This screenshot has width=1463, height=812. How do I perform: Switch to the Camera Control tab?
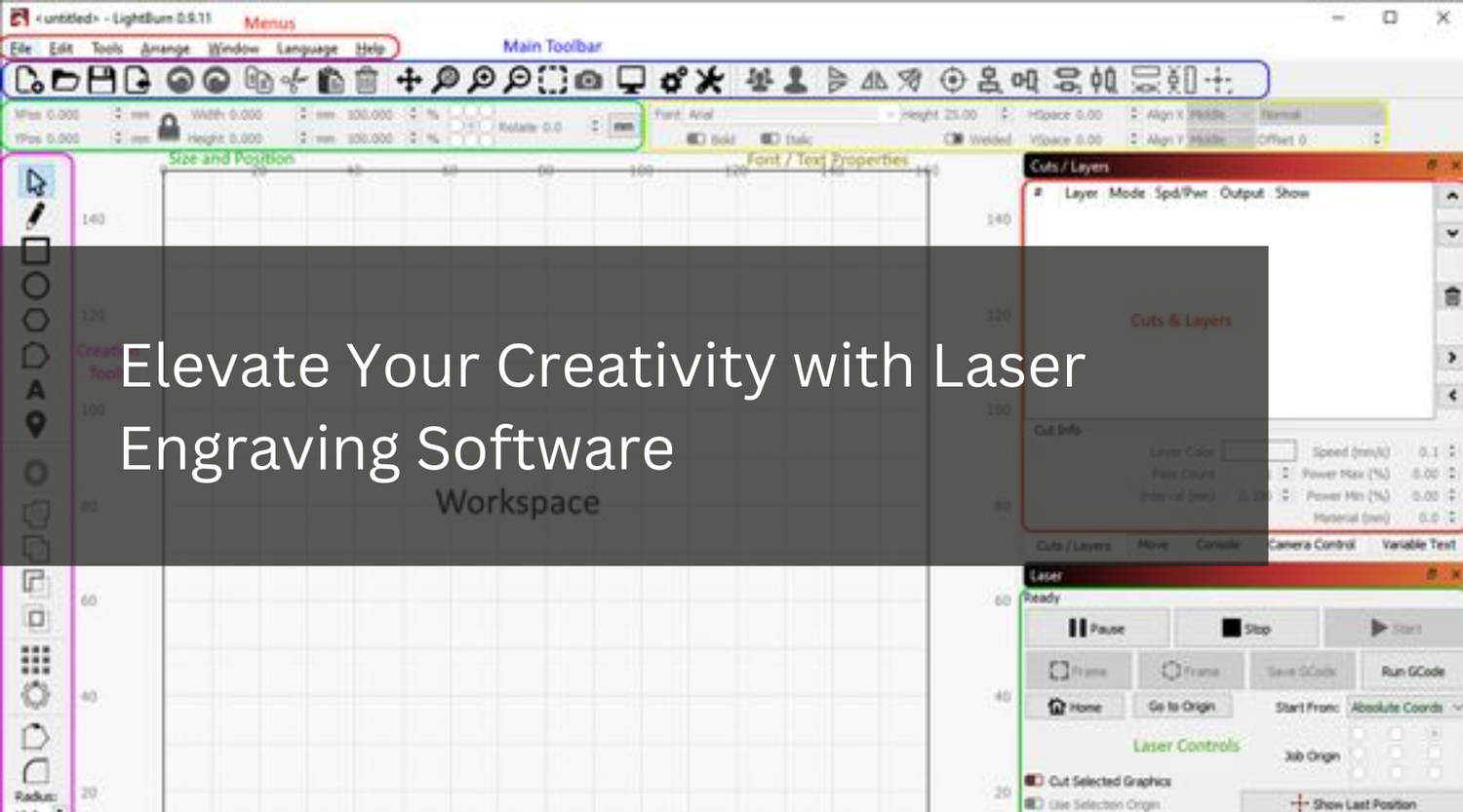(1312, 545)
